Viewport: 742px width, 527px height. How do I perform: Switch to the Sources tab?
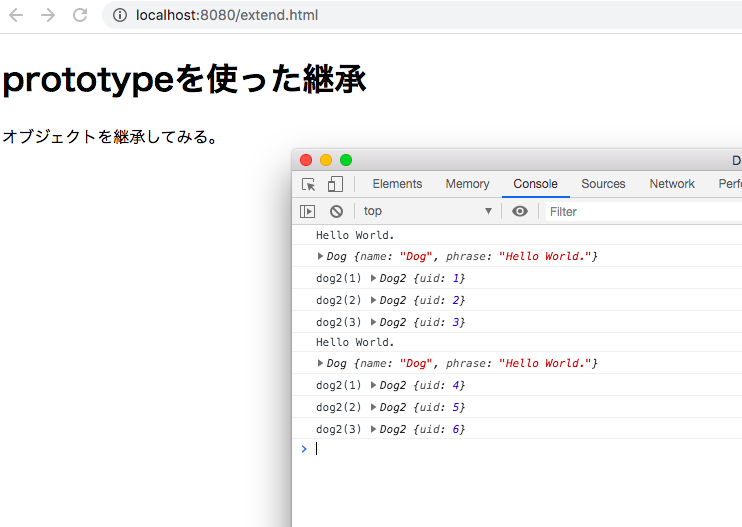pyautogui.click(x=603, y=184)
